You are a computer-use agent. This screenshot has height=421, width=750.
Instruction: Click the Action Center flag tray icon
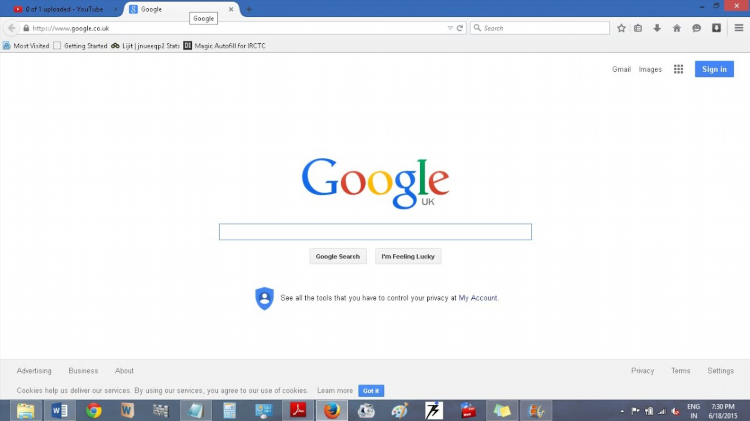636,411
